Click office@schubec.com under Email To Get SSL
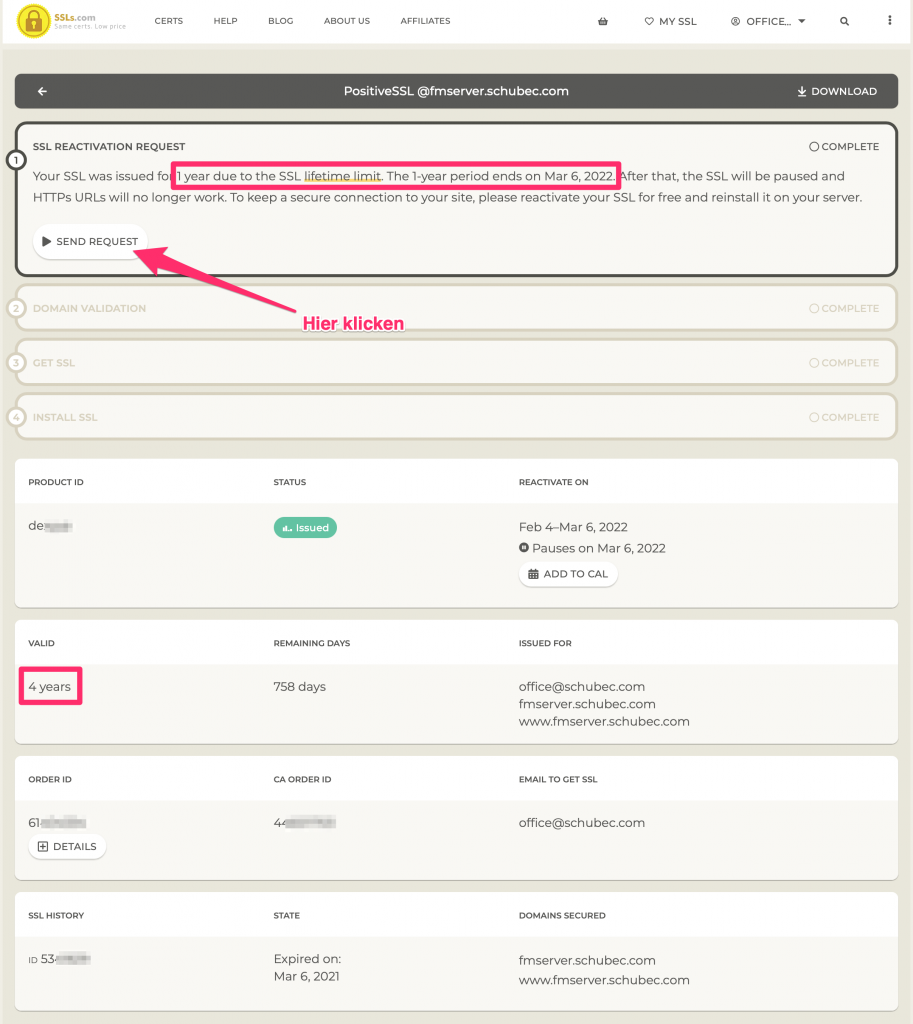Viewport: 913px width, 1024px height. pos(582,823)
